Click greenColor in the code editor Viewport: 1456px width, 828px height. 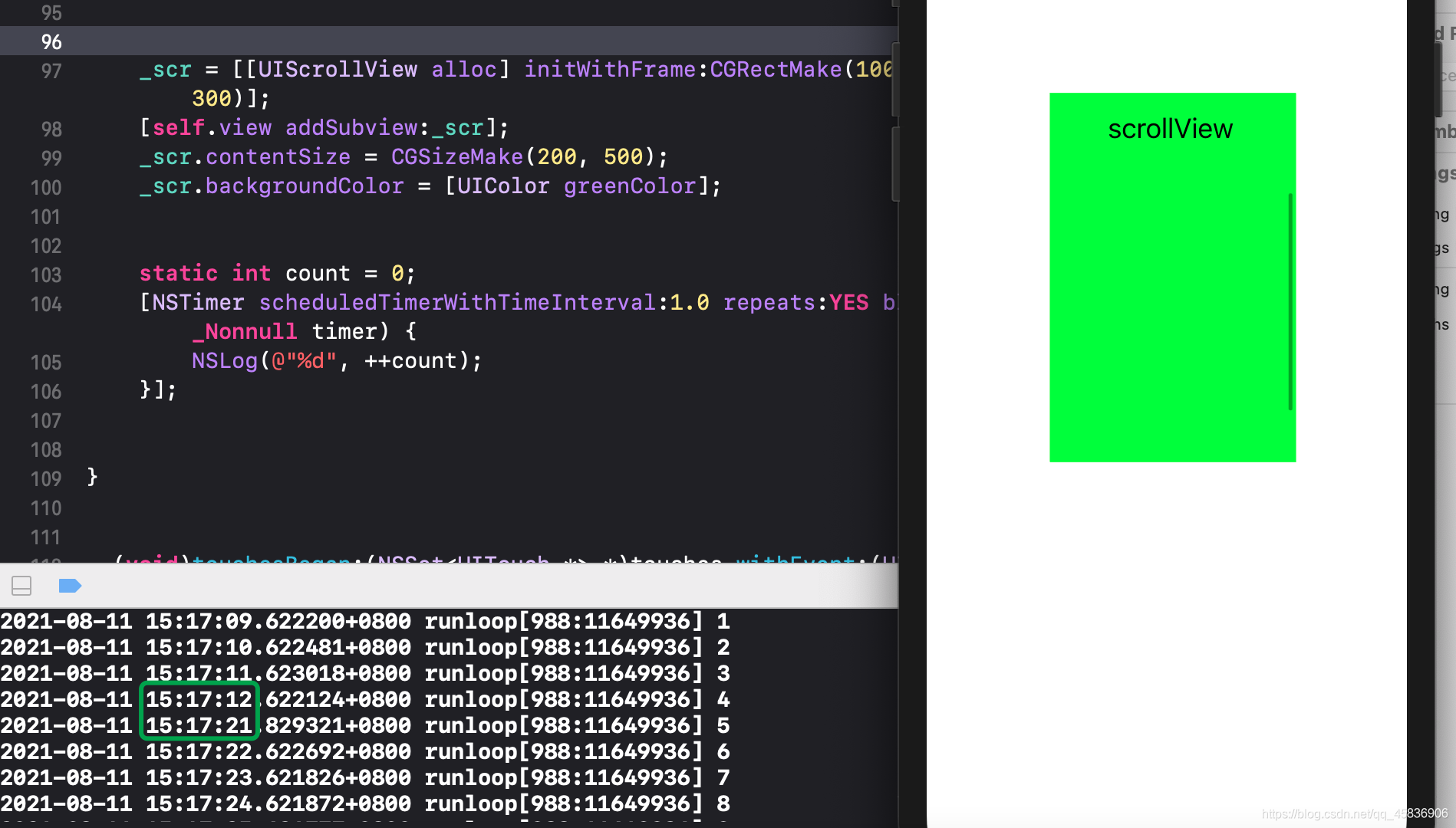tap(630, 186)
